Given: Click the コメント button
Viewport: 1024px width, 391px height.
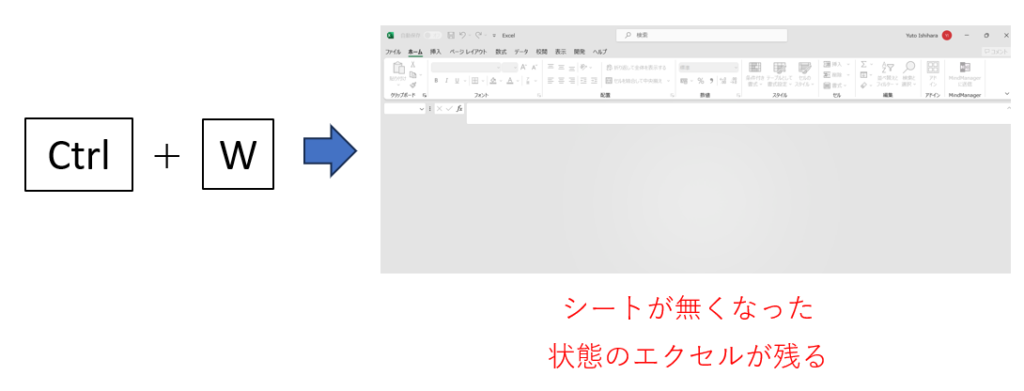Looking at the screenshot, I should (x=997, y=52).
